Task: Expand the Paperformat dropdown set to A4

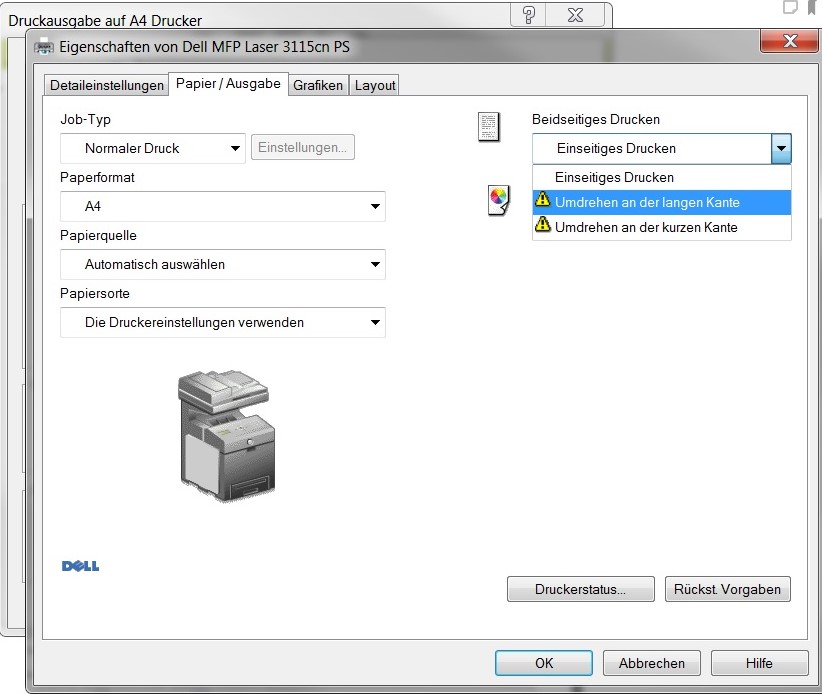Action: click(223, 207)
